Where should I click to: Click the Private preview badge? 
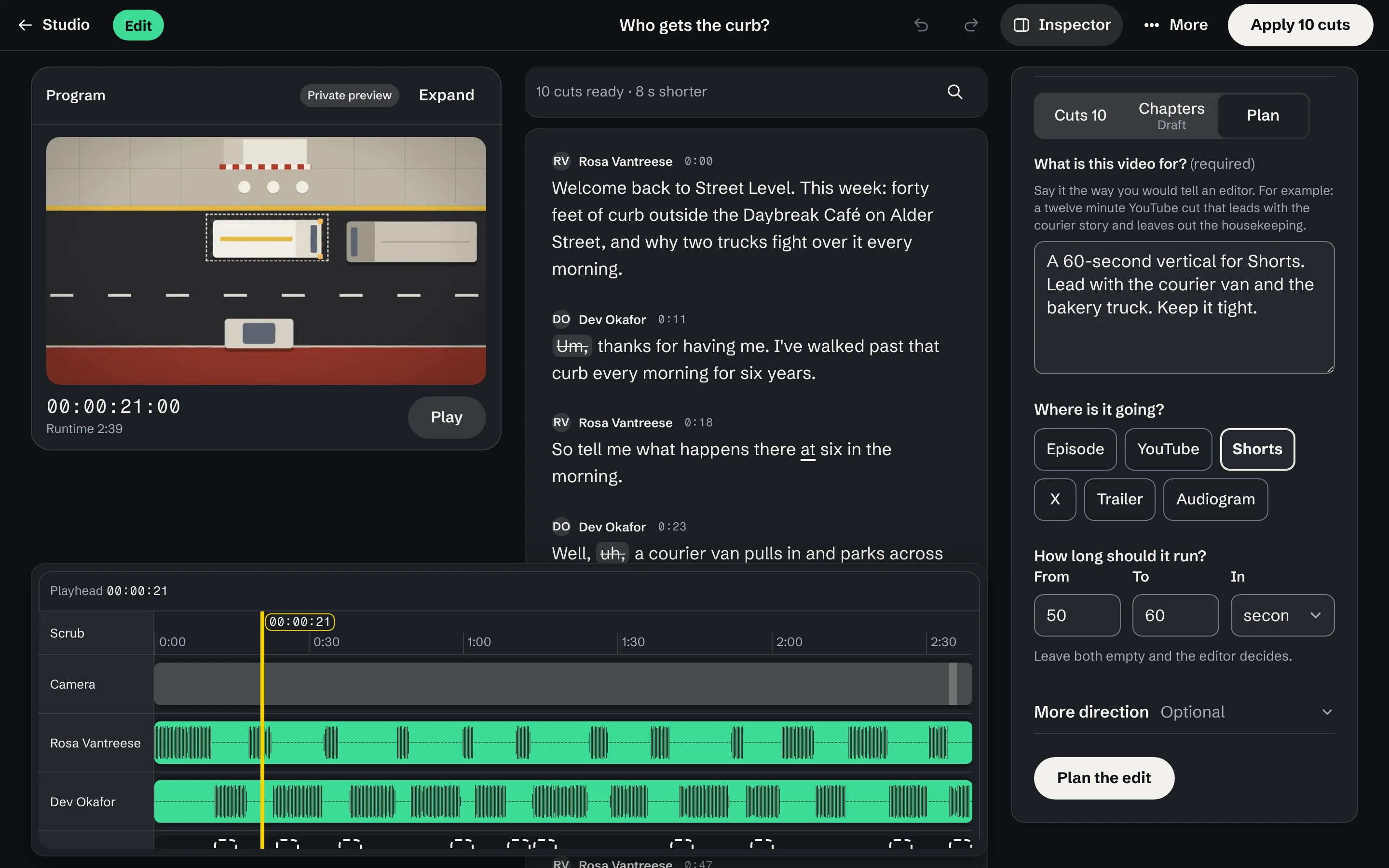pyautogui.click(x=349, y=95)
